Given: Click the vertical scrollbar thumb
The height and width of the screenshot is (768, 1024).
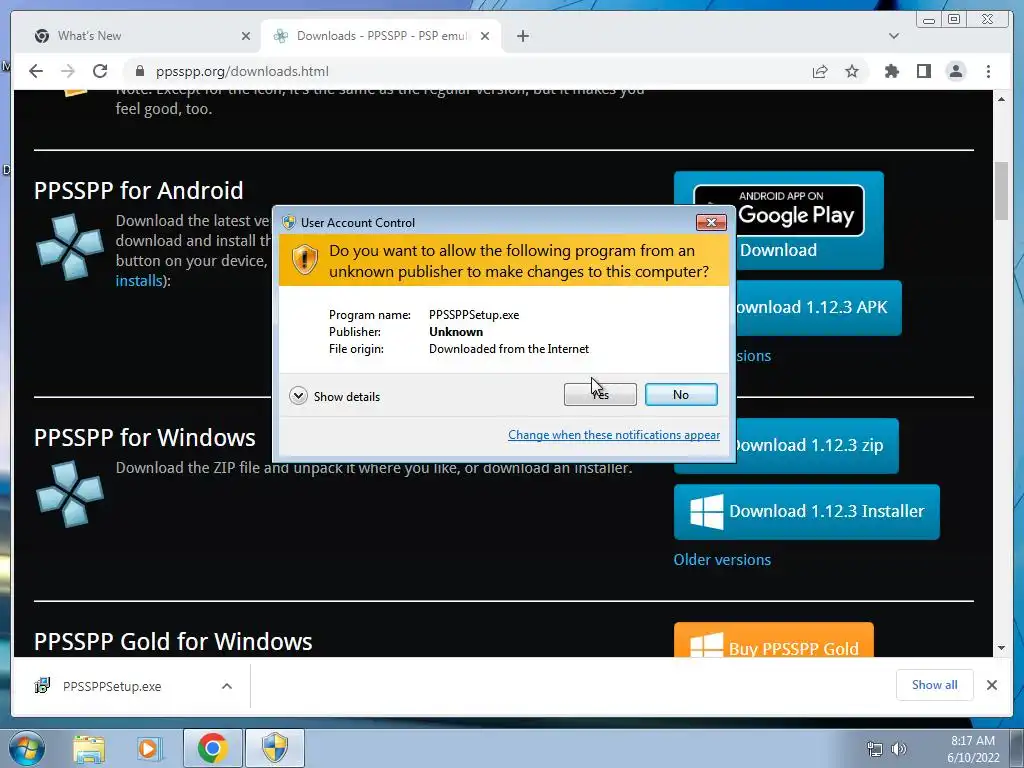Looking at the screenshot, I should (x=1001, y=190).
